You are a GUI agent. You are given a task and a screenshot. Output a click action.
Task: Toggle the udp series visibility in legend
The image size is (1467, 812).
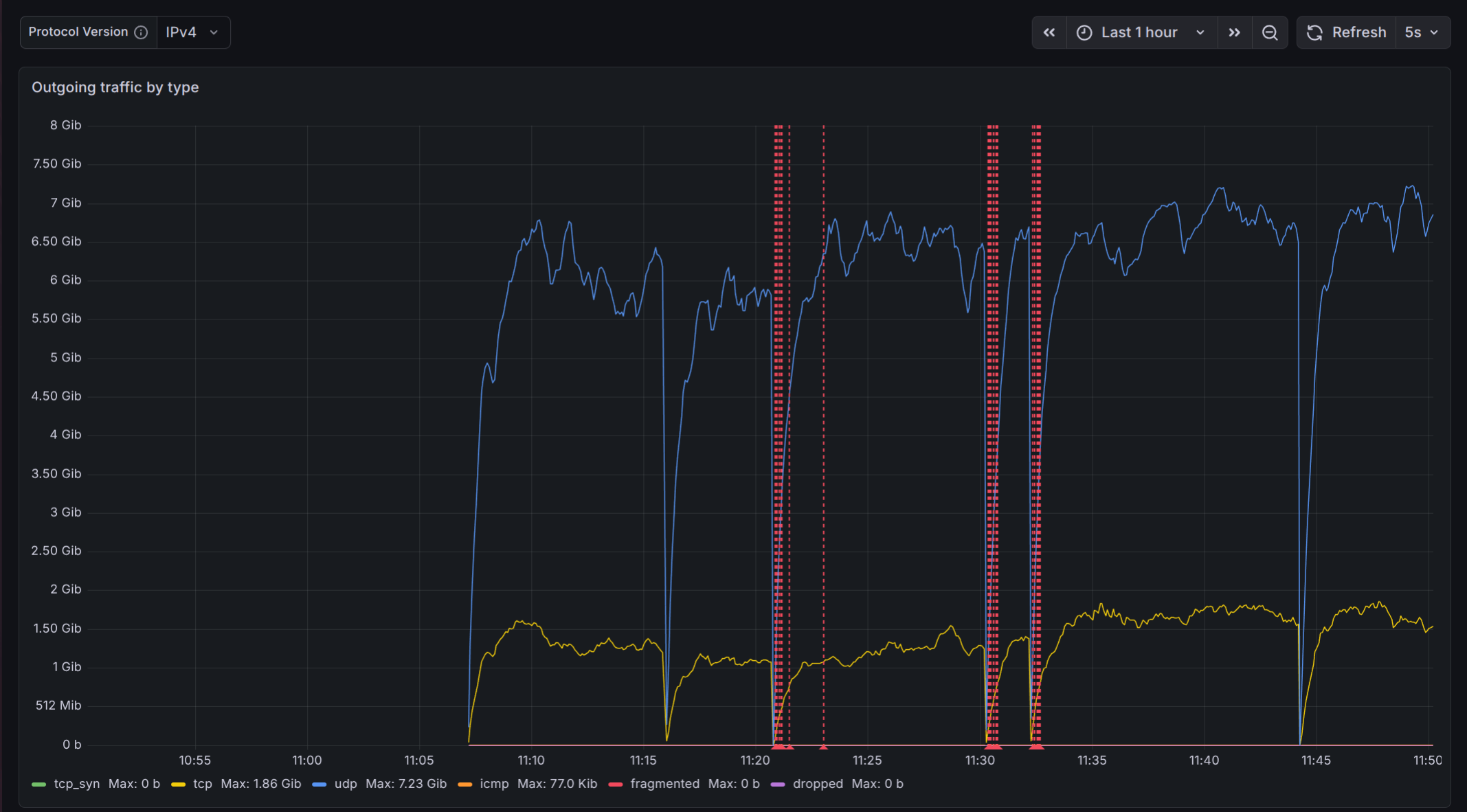click(x=345, y=784)
